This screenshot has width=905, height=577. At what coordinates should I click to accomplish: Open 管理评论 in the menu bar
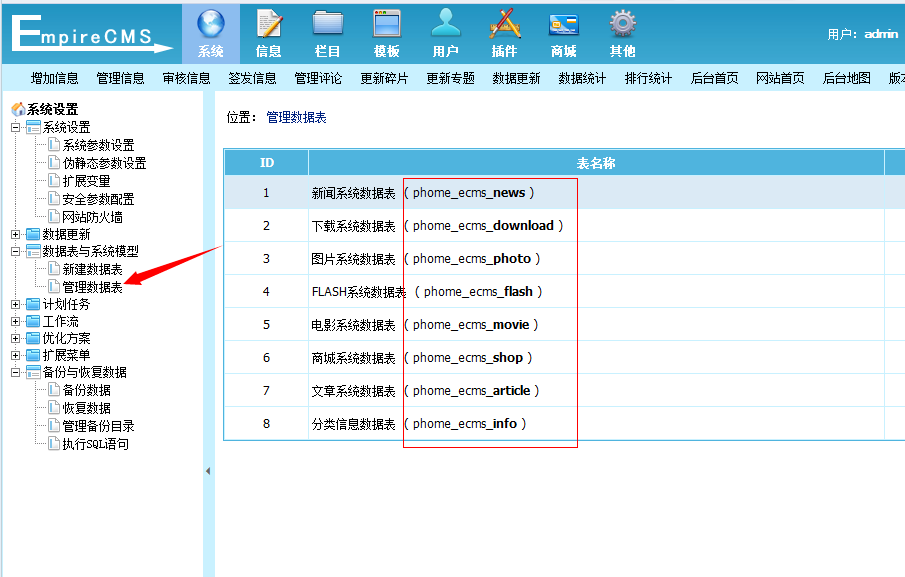click(x=318, y=78)
